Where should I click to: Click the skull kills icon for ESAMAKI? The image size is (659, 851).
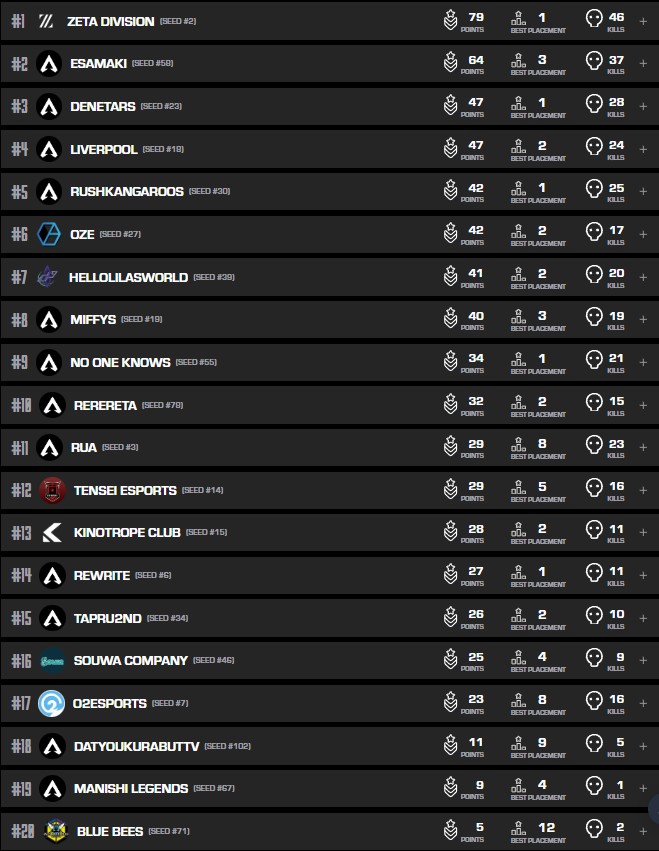[x=594, y=63]
